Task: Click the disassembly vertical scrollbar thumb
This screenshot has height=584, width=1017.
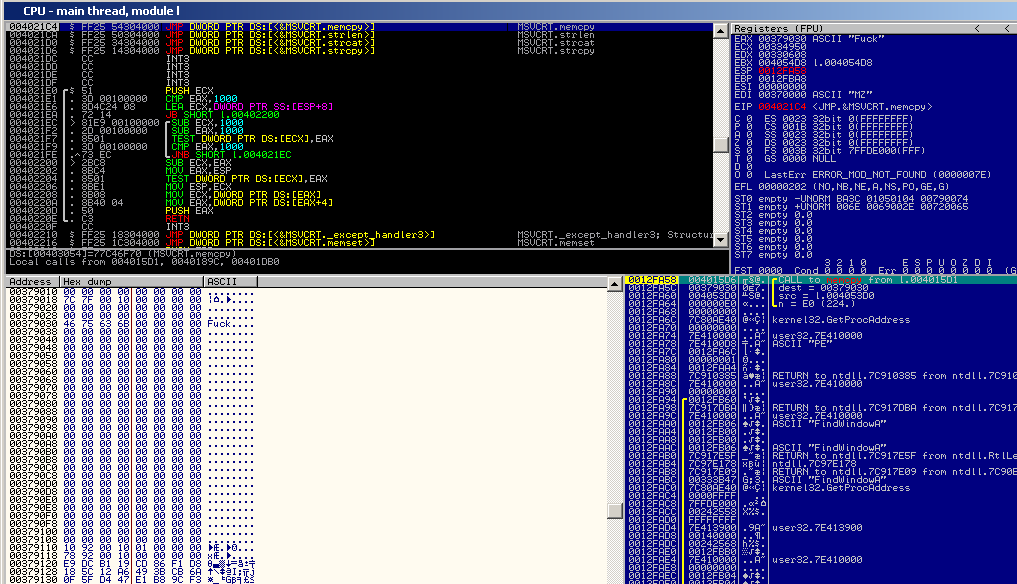Action: click(x=720, y=144)
